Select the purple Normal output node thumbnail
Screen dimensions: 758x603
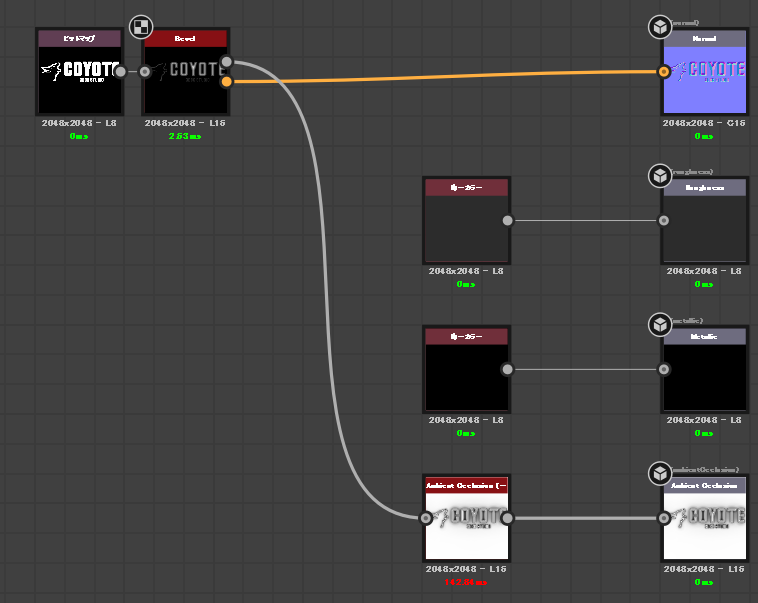[x=705, y=80]
